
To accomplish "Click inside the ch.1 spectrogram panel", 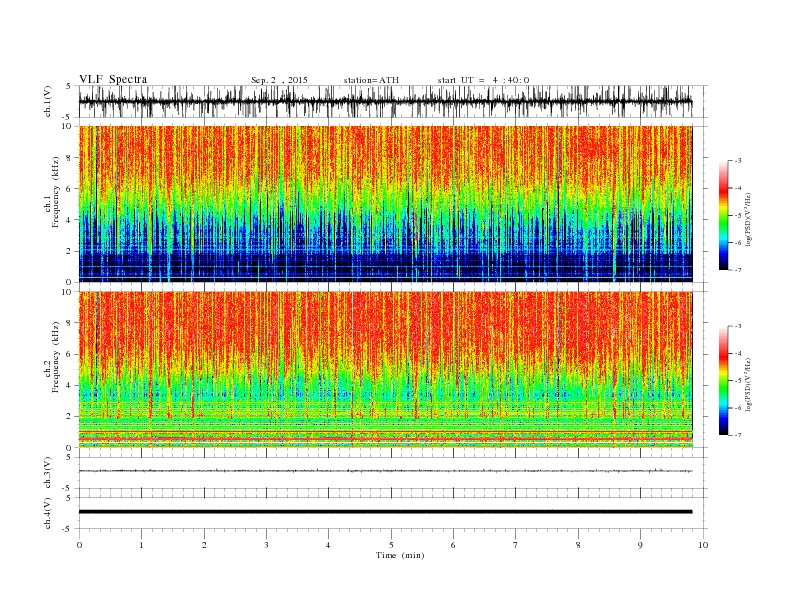I will coord(385,204).
